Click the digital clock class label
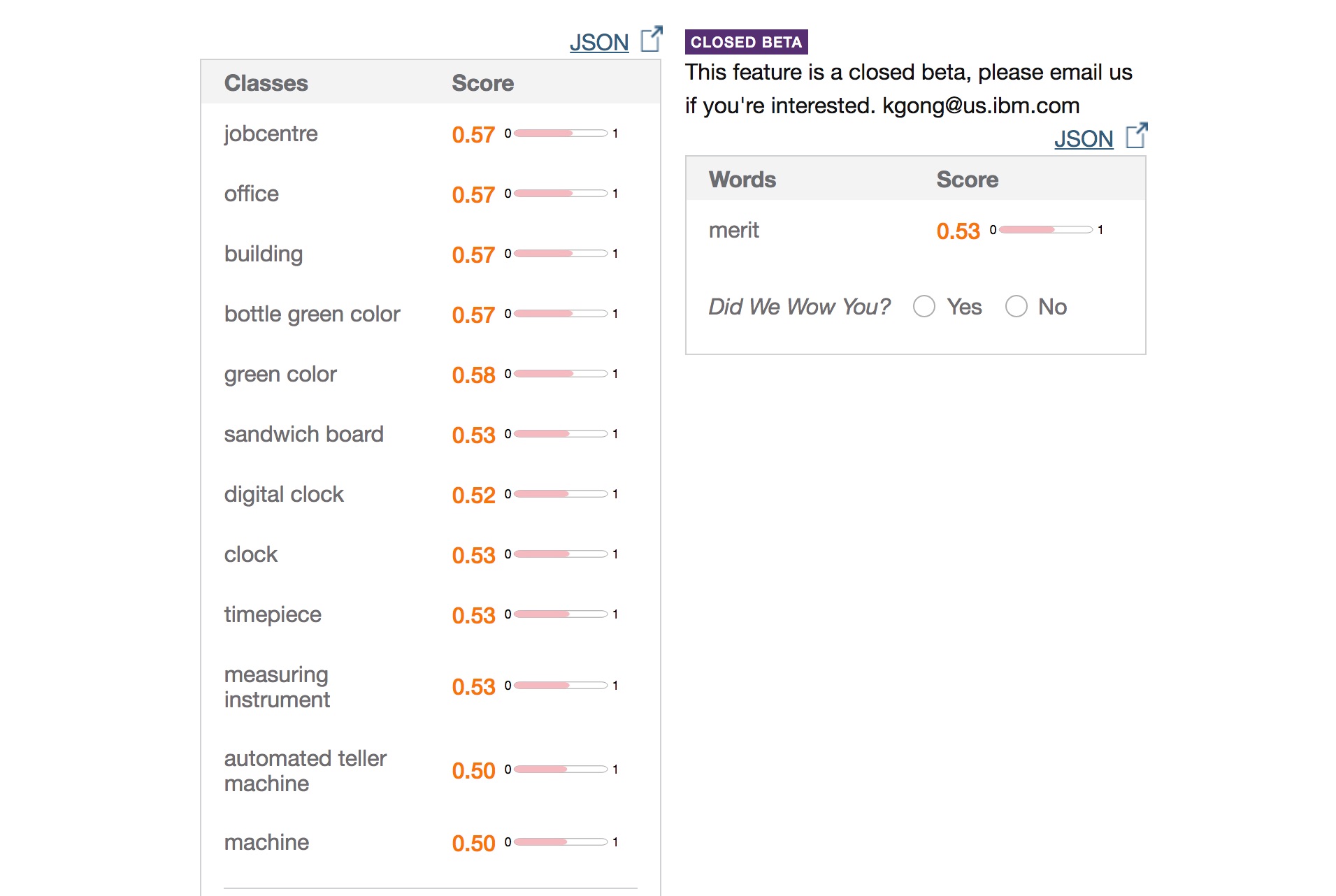The height and width of the screenshot is (896, 1336). (284, 494)
